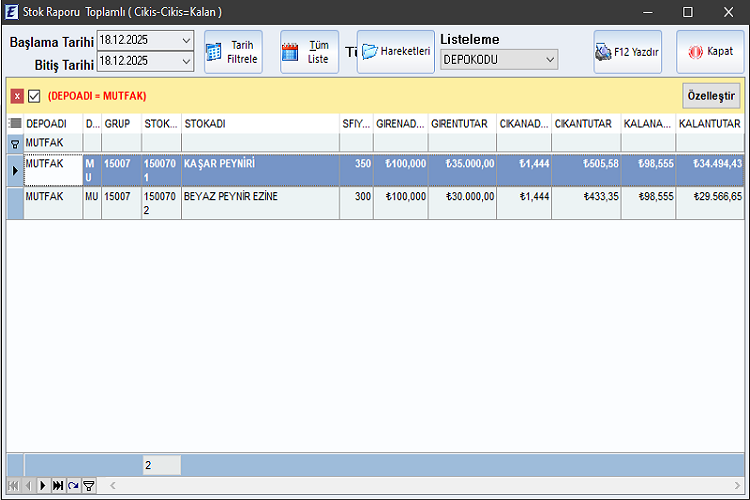Go to next record in navigator

43,485
